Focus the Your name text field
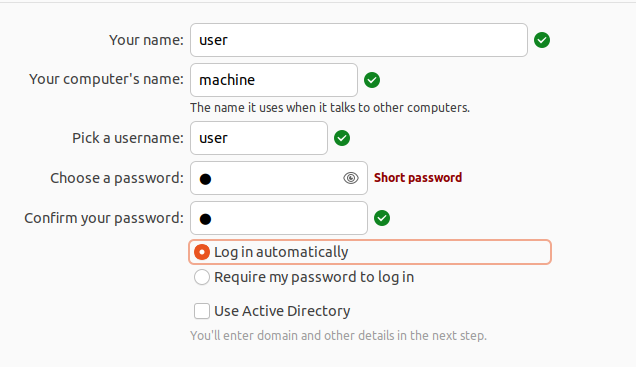 tap(359, 40)
